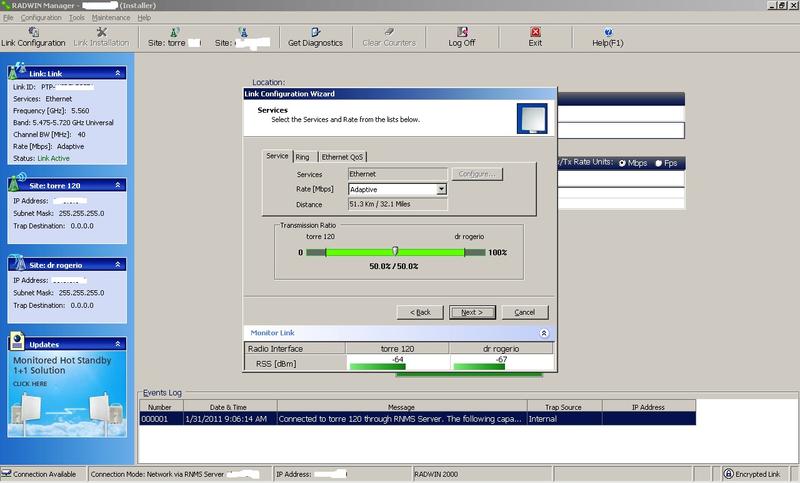Select the Mbps rate units option

pos(622,163)
